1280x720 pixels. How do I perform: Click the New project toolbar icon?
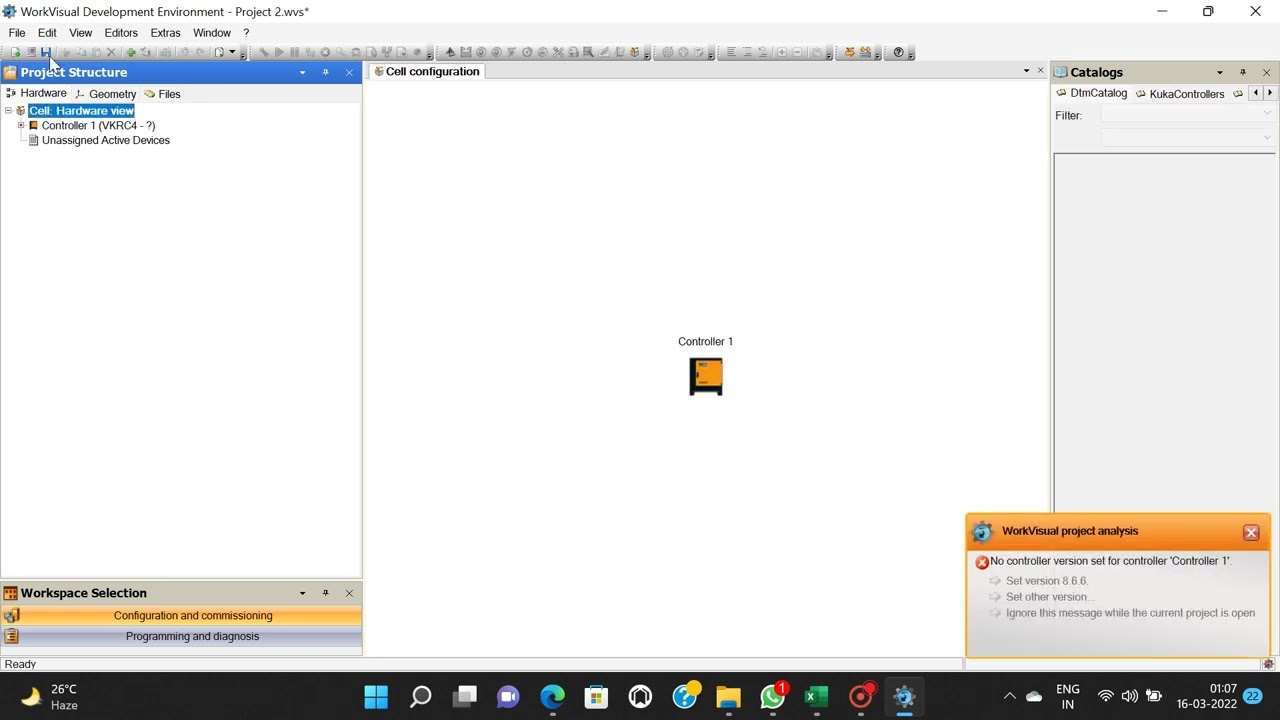[x=15, y=52]
